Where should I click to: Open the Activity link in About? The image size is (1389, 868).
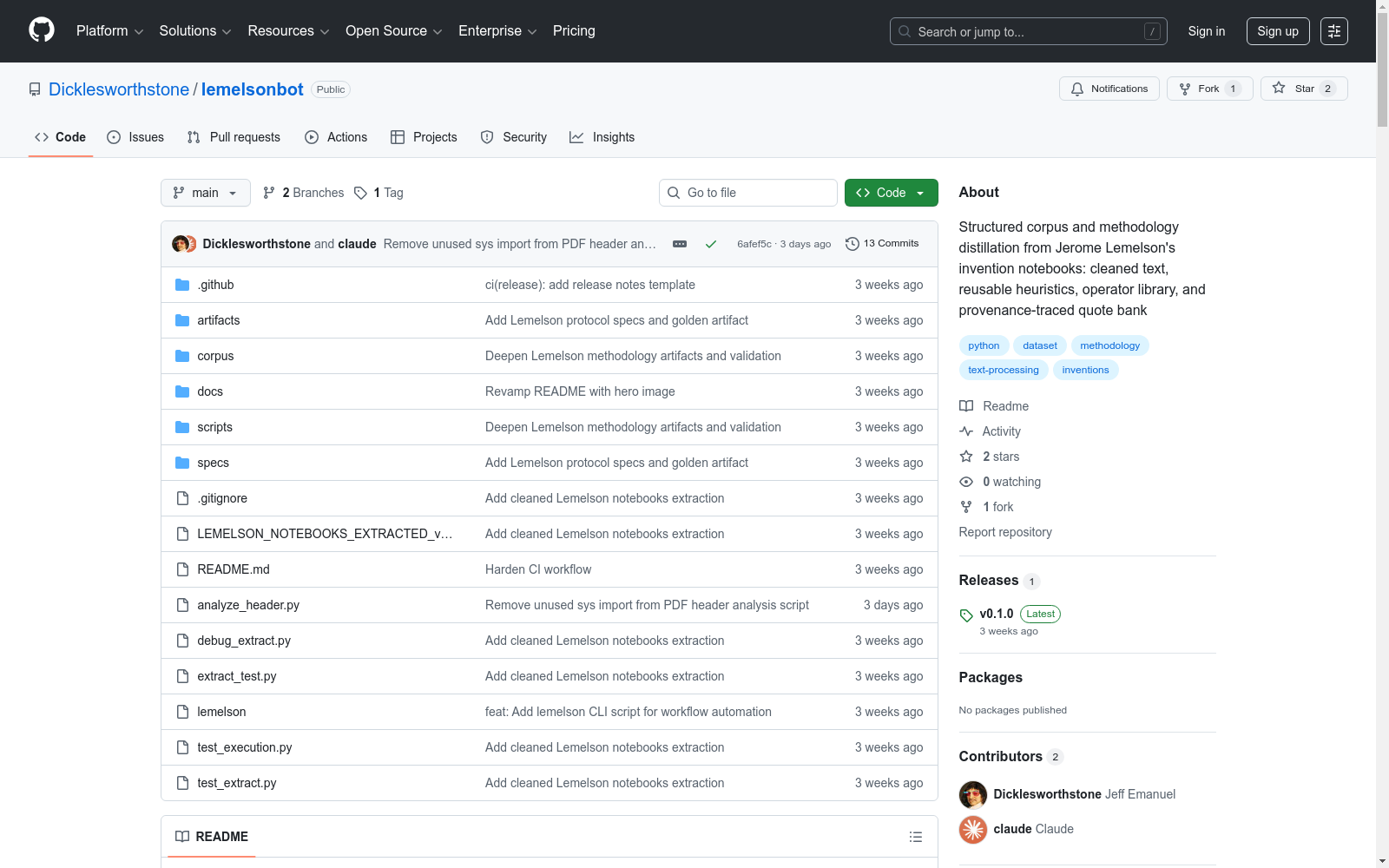[990, 431]
